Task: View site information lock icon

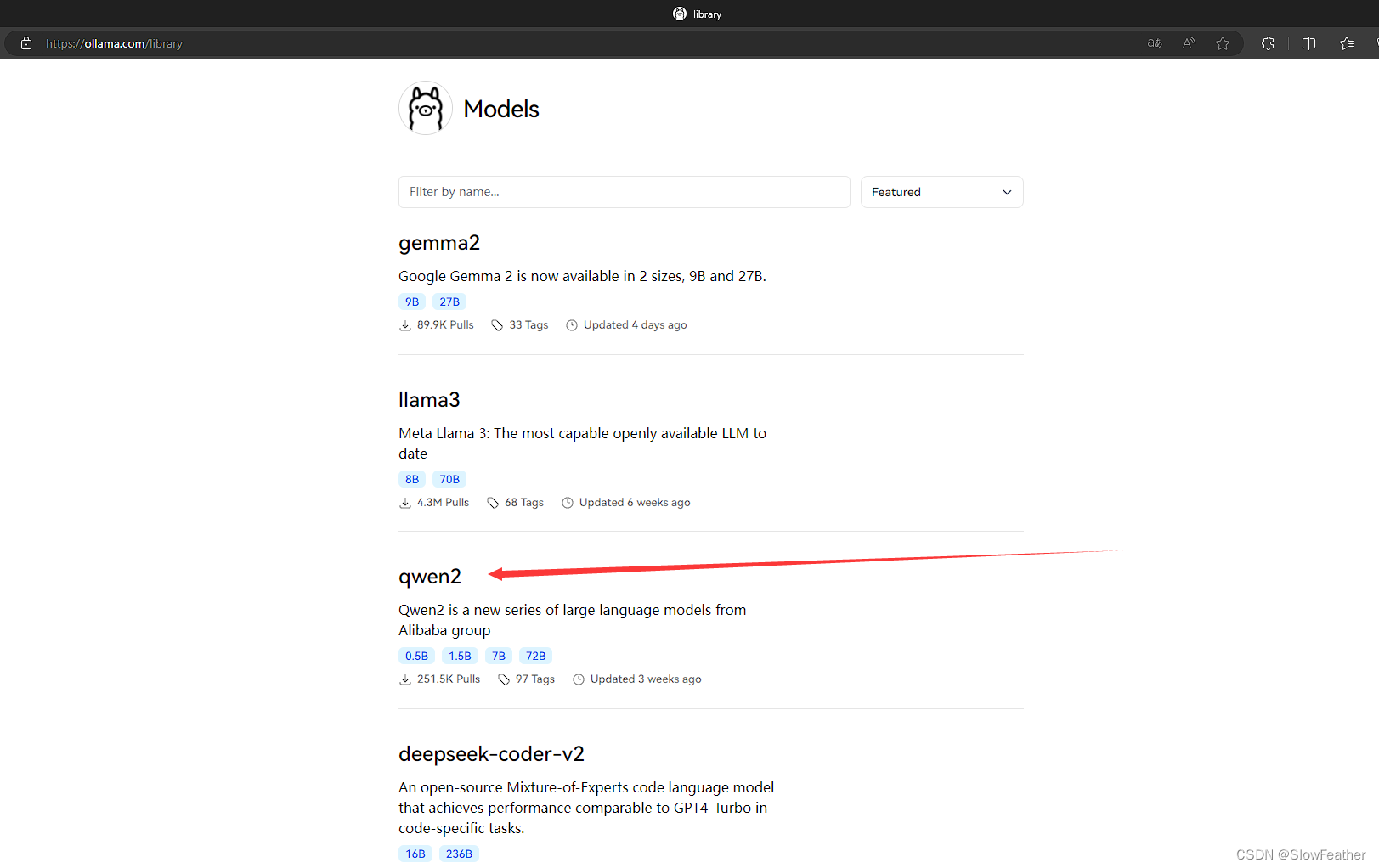Action: pyautogui.click(x=26, y=43)
